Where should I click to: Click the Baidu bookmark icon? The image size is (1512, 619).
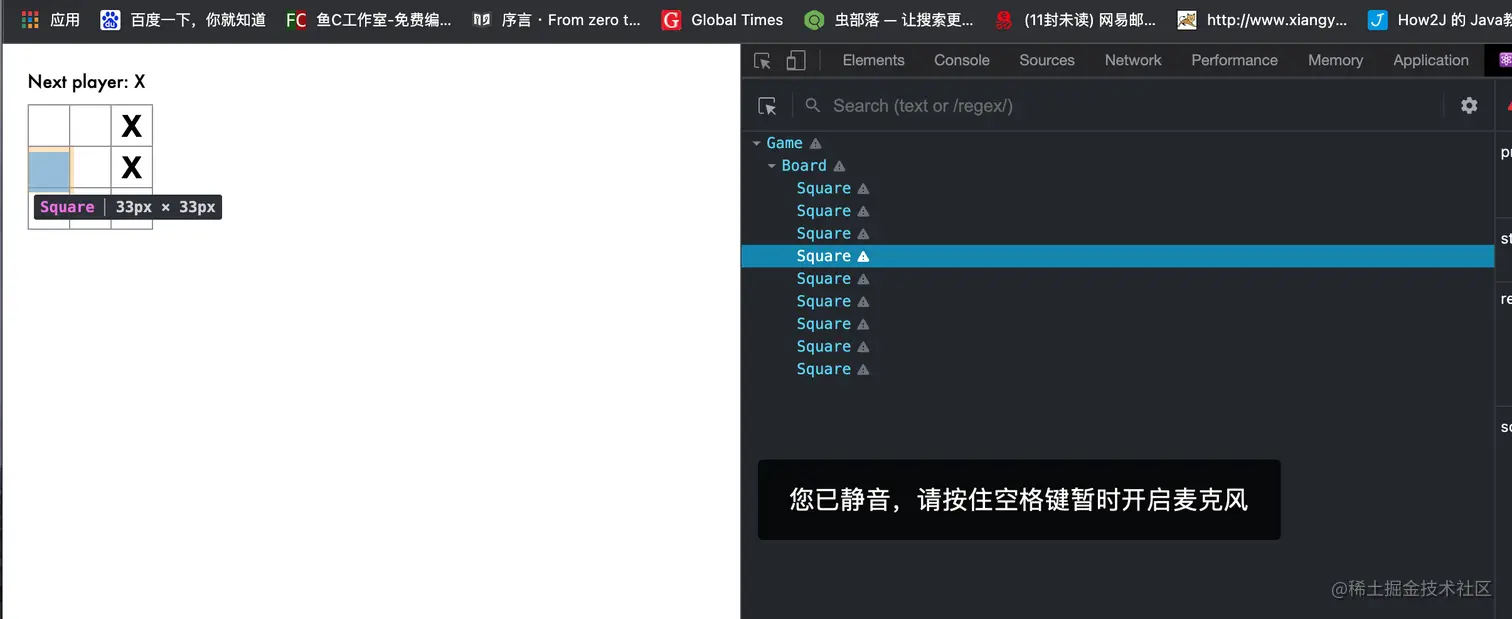(110, 19)
